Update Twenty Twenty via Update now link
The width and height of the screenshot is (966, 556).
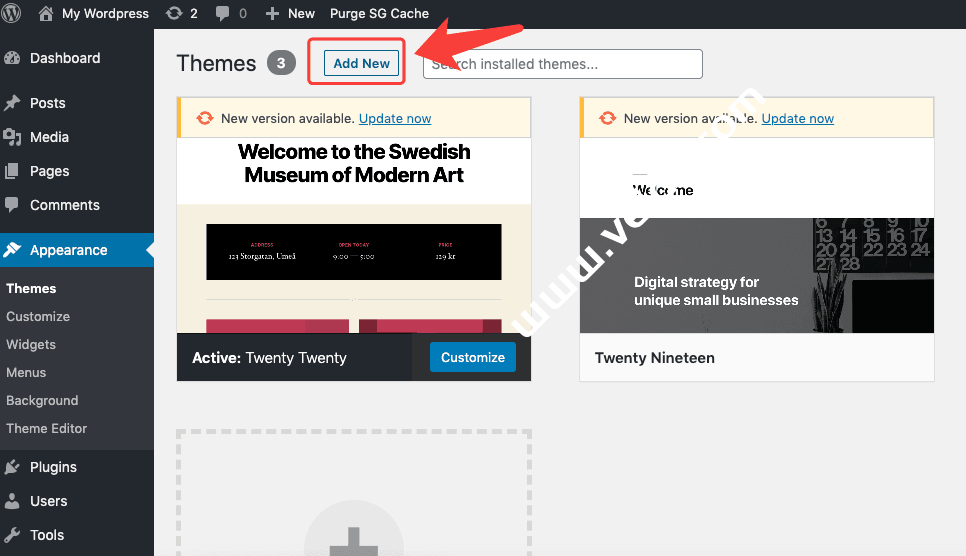click(x=395, y=118)
